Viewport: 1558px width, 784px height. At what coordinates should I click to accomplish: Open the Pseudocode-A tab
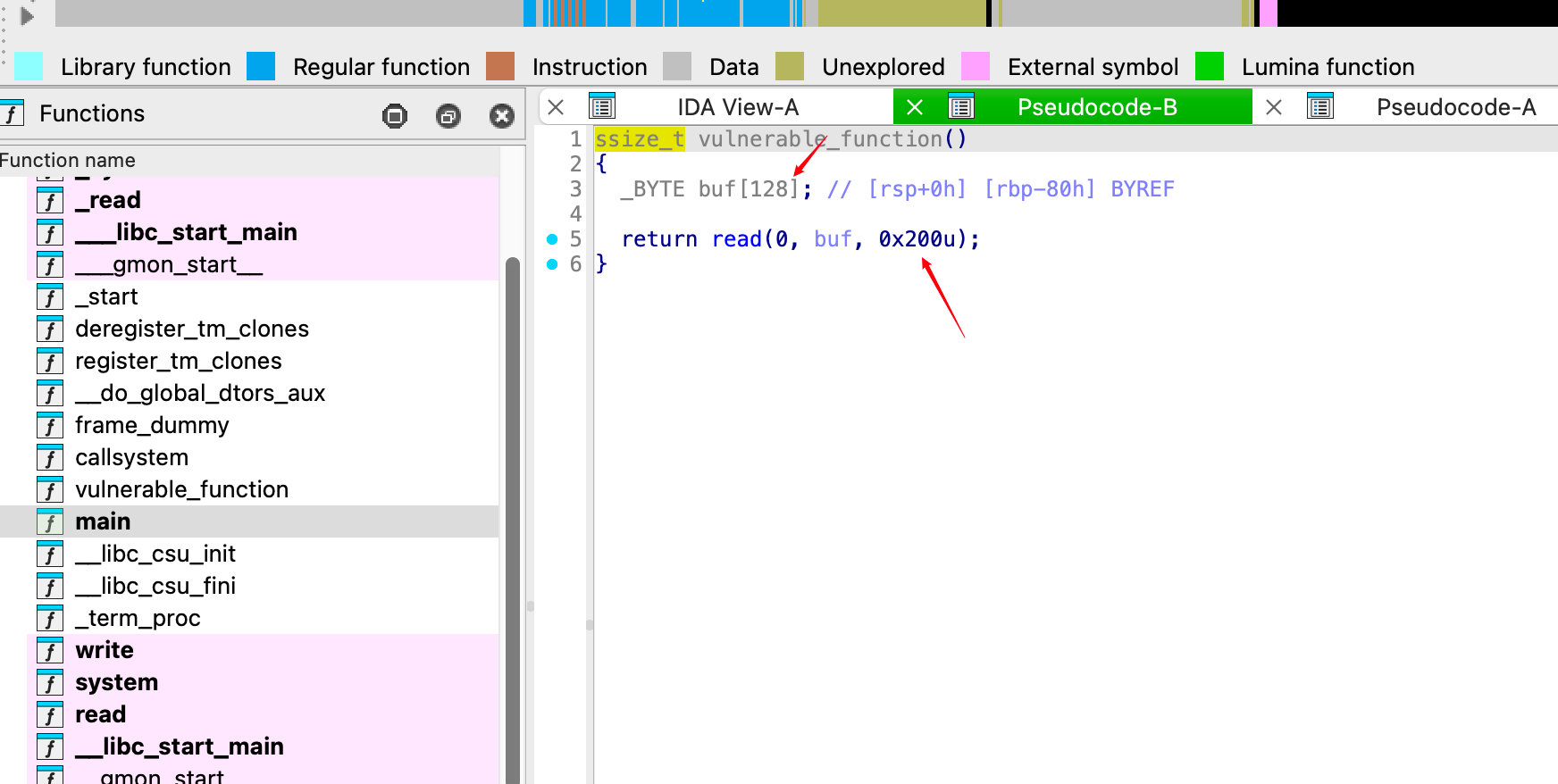pos(1455,108)
